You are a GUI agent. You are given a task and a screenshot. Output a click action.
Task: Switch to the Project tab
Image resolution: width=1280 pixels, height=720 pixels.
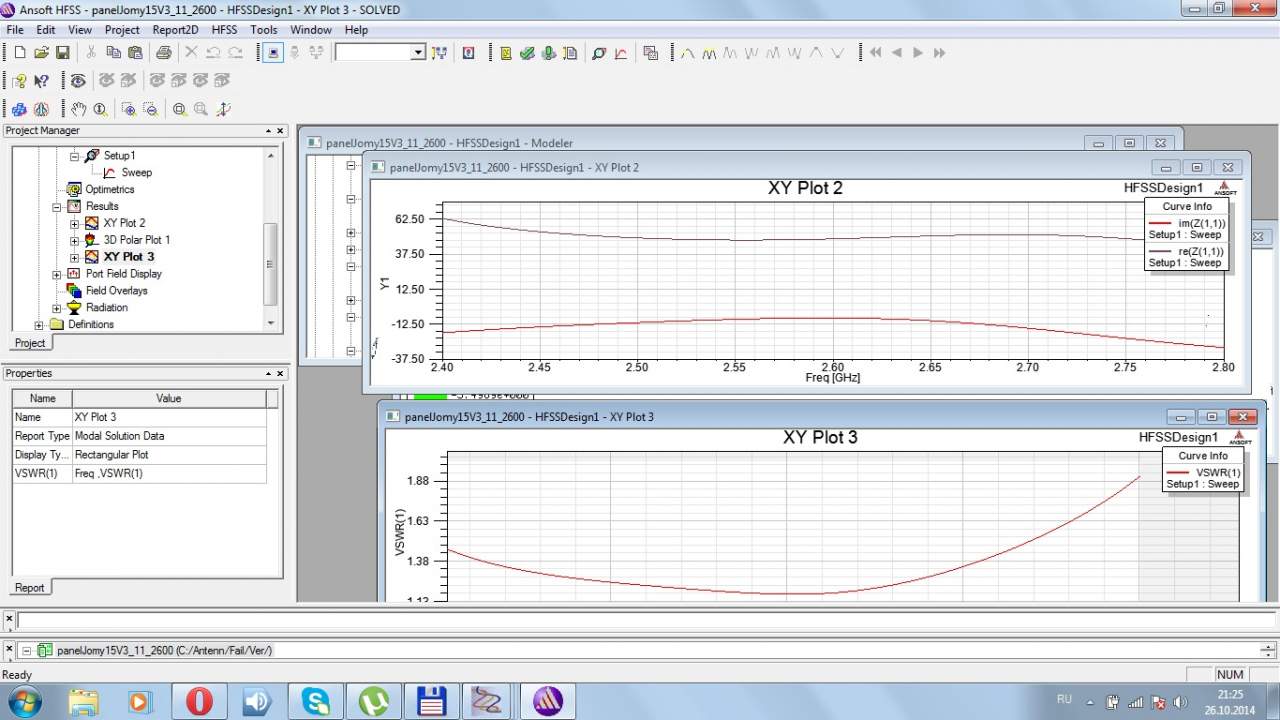pyautogui.click(x=30, y=343)
